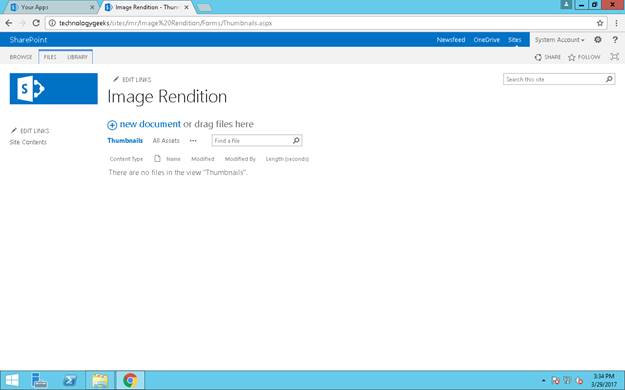
Task: Open the Newsfeed link
Action: point(451,40)
